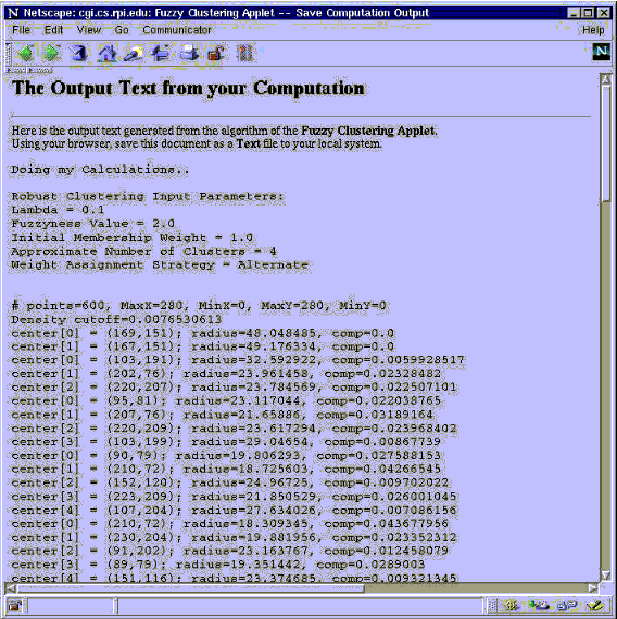
Task: Expand the first collapsed toolbar tab
Action: pyautogui.click(x=16, y=70)
